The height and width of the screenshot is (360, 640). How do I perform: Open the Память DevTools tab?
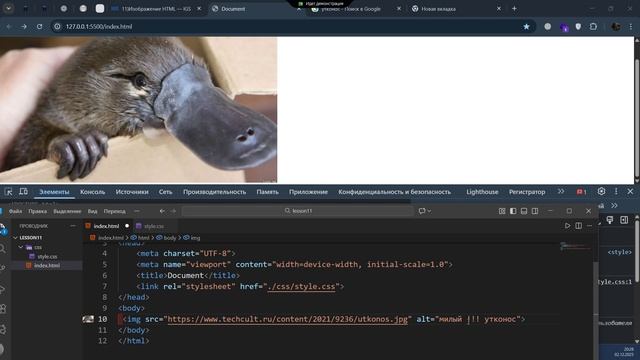coord(267,192)
